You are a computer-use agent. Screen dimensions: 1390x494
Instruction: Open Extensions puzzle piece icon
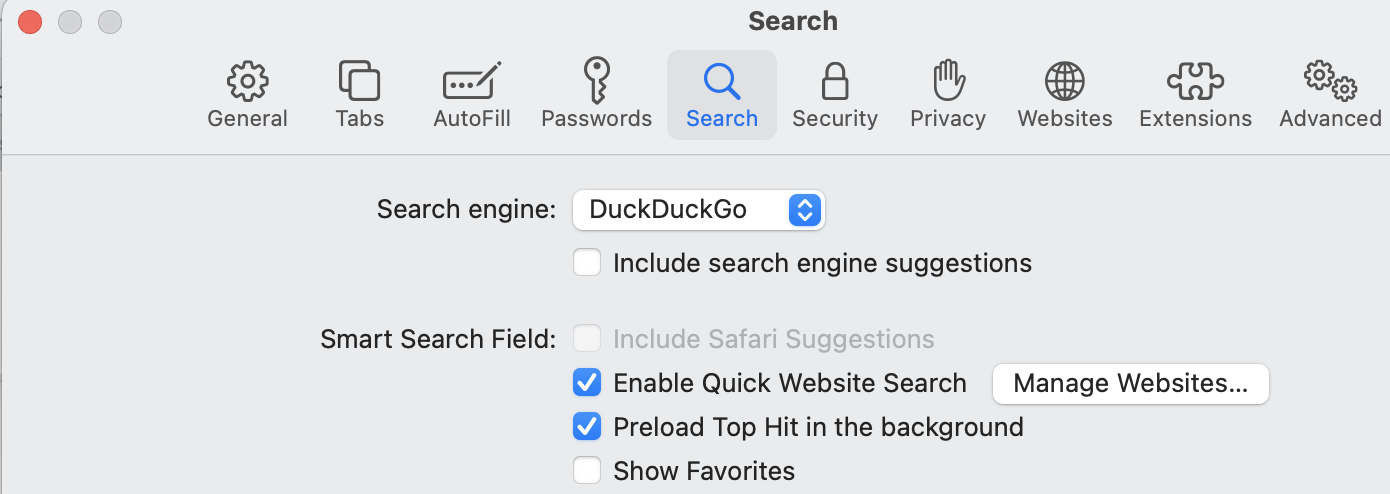pyautogui.click(x=1195, y=81)
